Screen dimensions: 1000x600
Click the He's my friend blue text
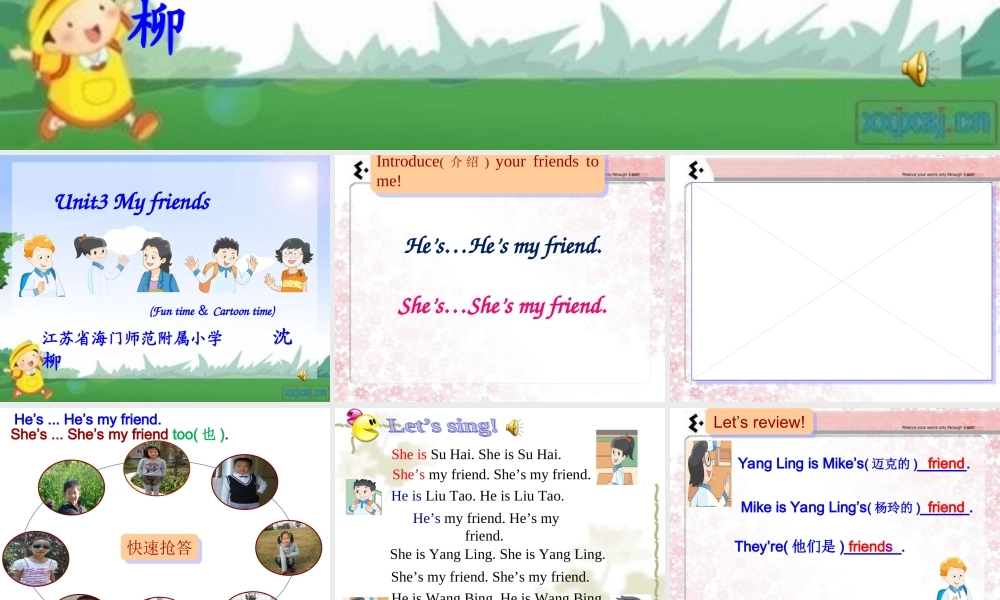click(503, 246)
